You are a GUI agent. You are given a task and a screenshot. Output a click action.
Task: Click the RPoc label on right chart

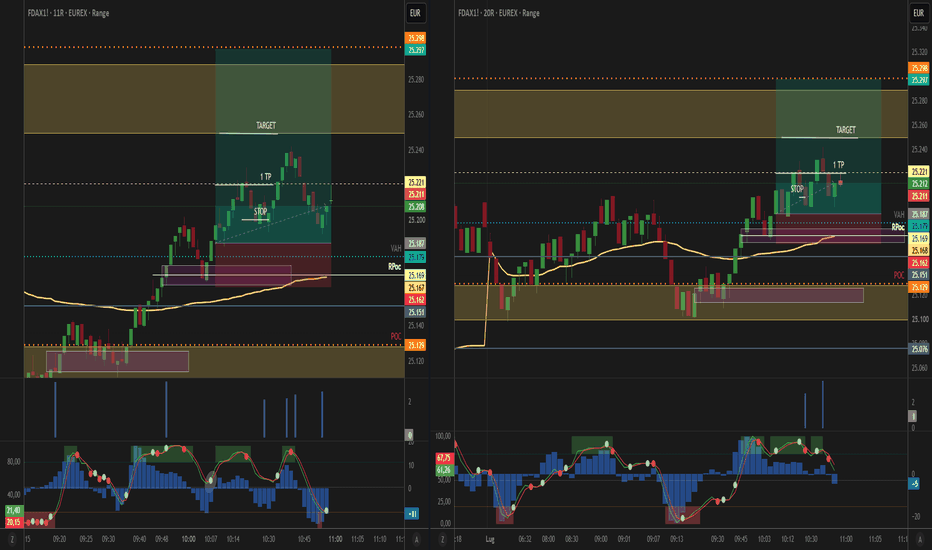[x=898, y=227]
